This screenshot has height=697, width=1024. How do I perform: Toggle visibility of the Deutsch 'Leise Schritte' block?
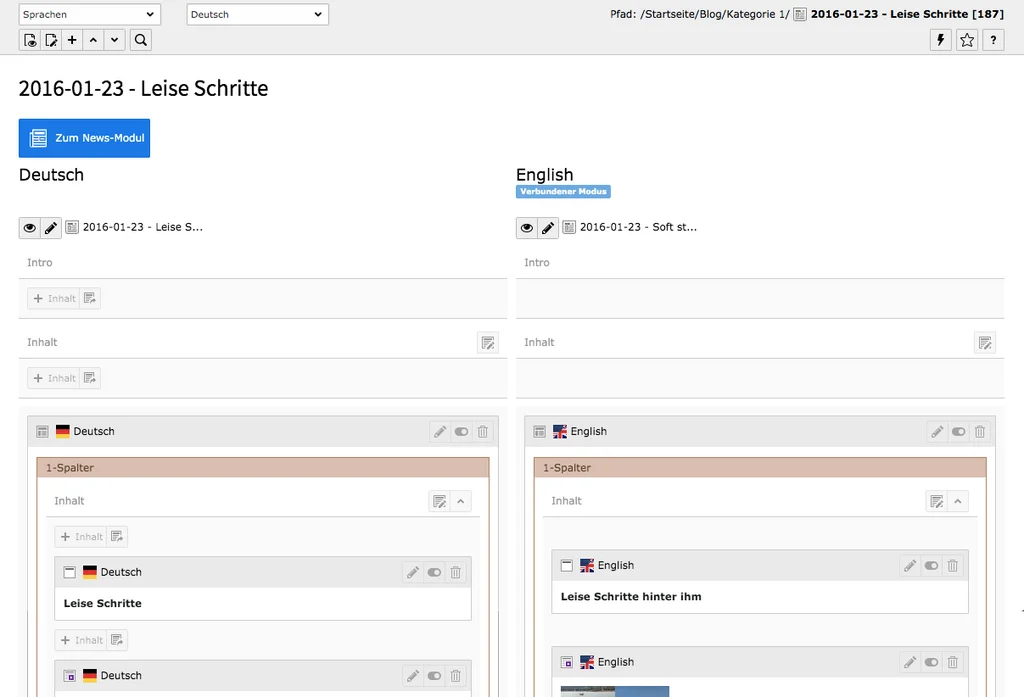434,572
